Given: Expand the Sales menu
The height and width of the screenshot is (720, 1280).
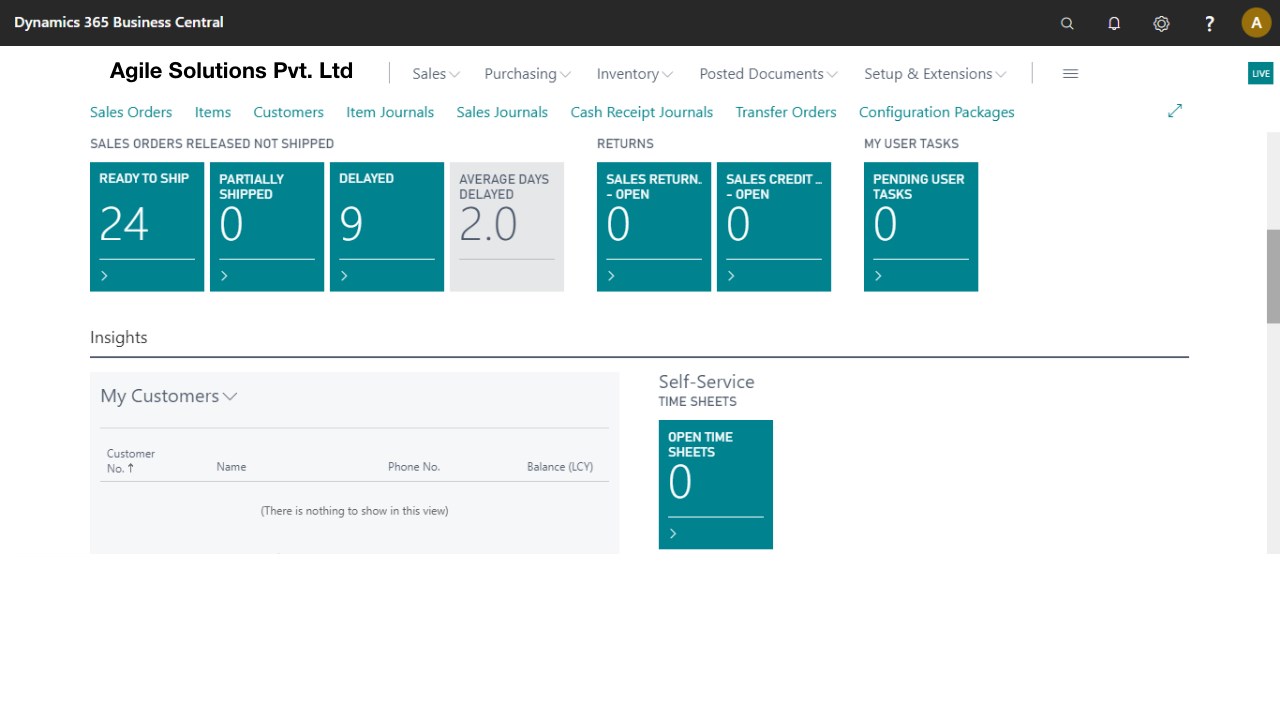Looking at the screenshot, I should [436, 74].
